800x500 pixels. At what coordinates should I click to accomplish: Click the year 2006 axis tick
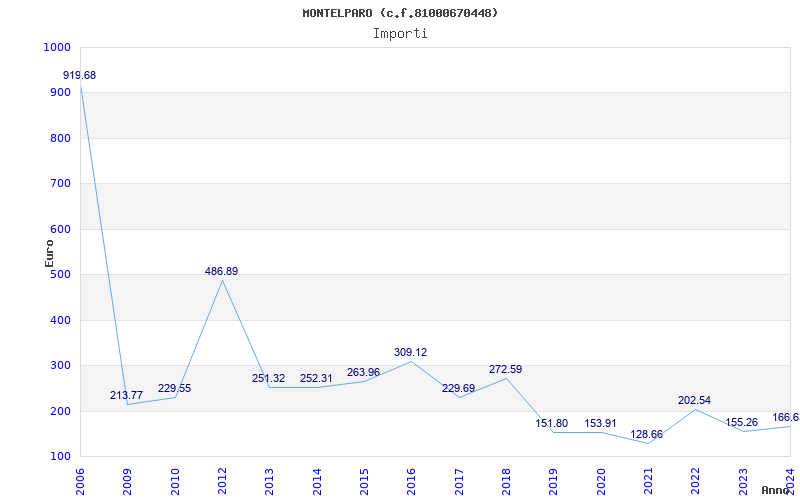80,482
